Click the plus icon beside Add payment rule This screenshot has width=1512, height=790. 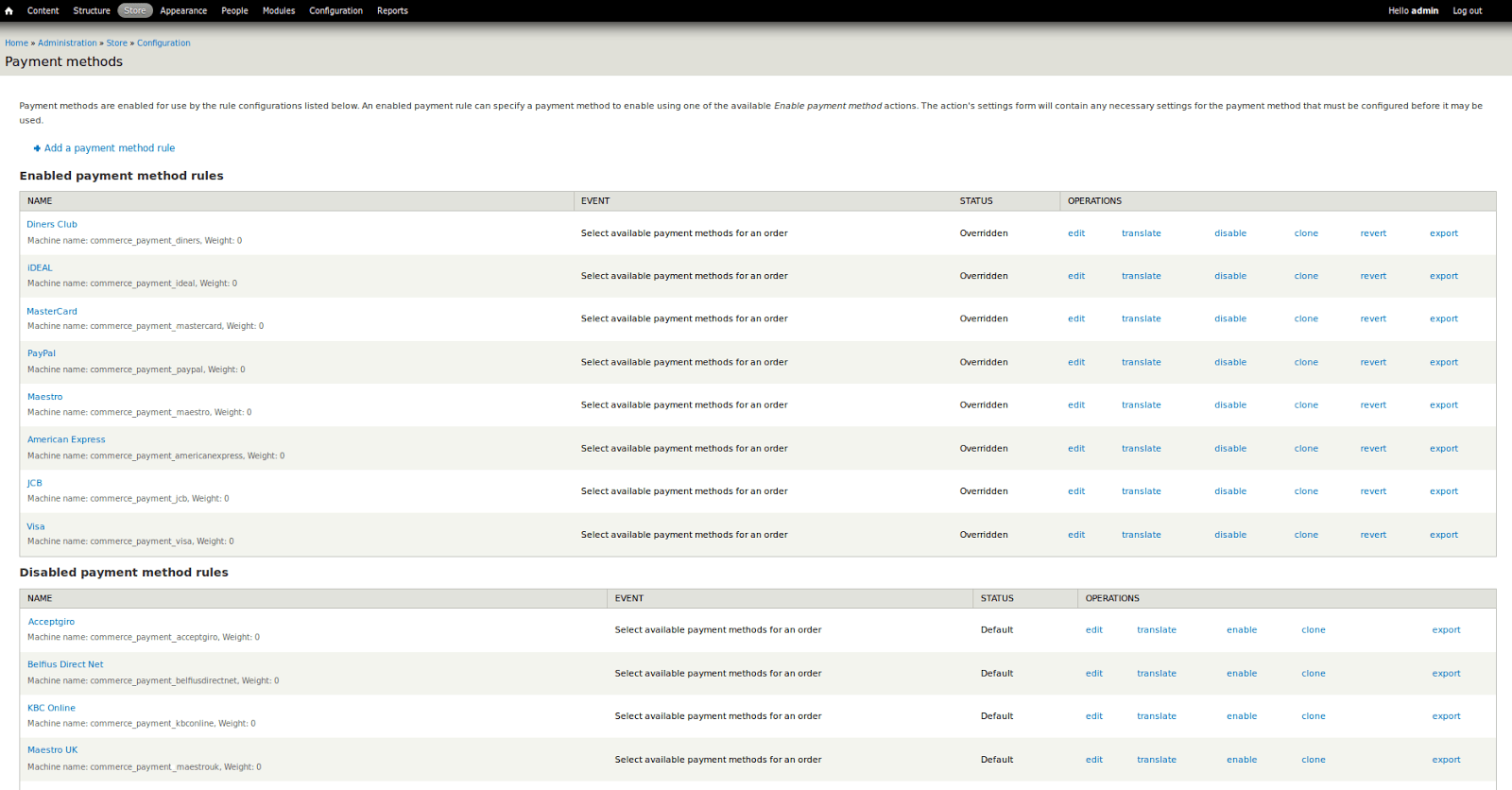pyautogui.click(x=37, y=148)
